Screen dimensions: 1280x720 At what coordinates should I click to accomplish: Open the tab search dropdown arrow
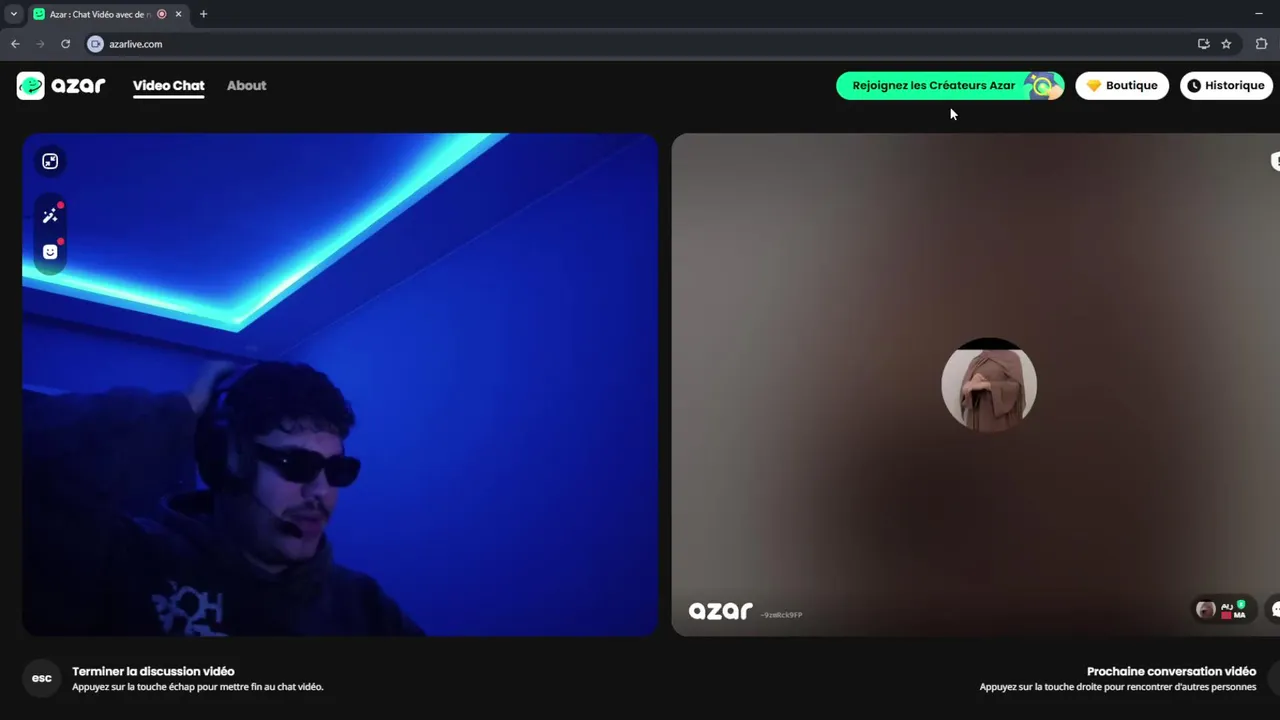click(13, 14)
